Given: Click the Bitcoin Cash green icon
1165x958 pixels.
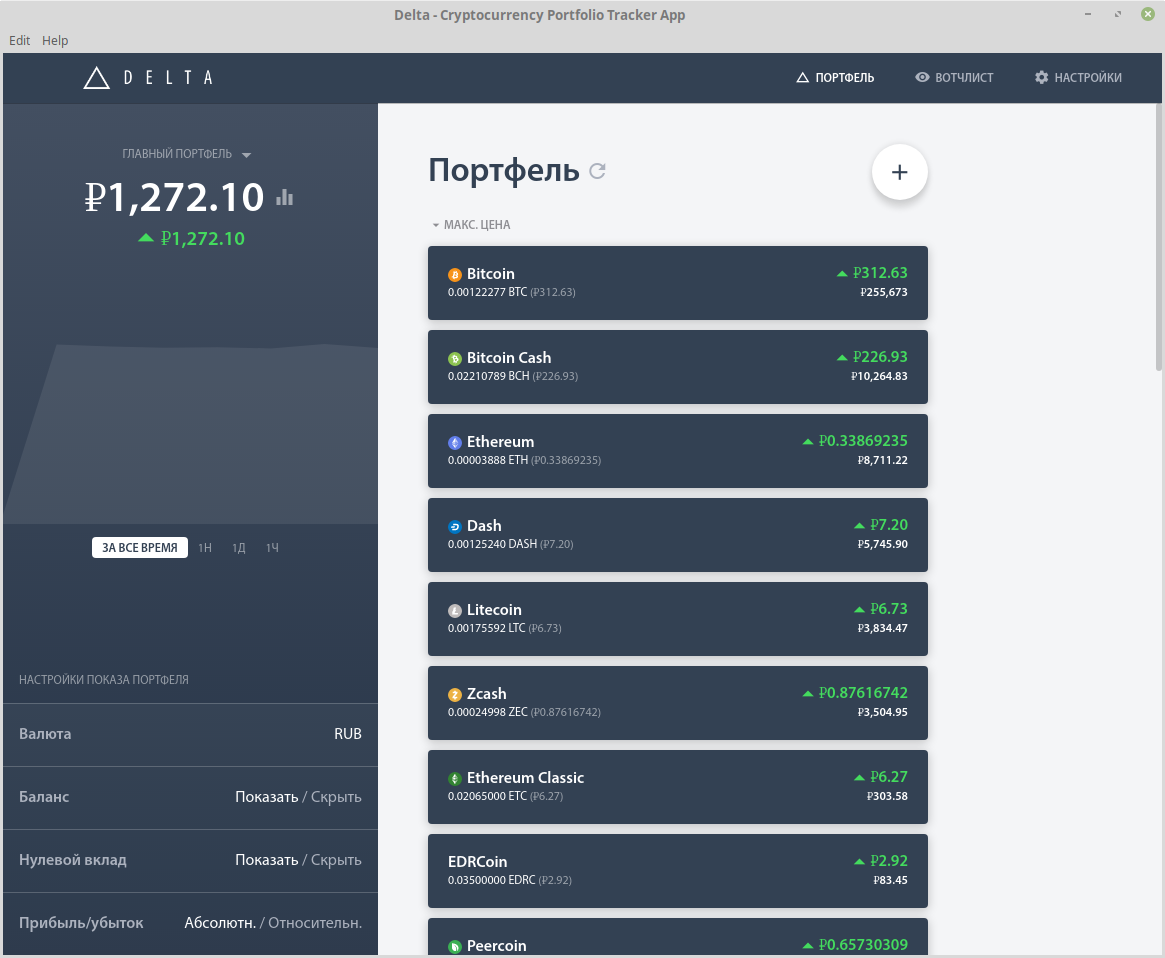Looking at the screenshot, I should tap(455, 359).
